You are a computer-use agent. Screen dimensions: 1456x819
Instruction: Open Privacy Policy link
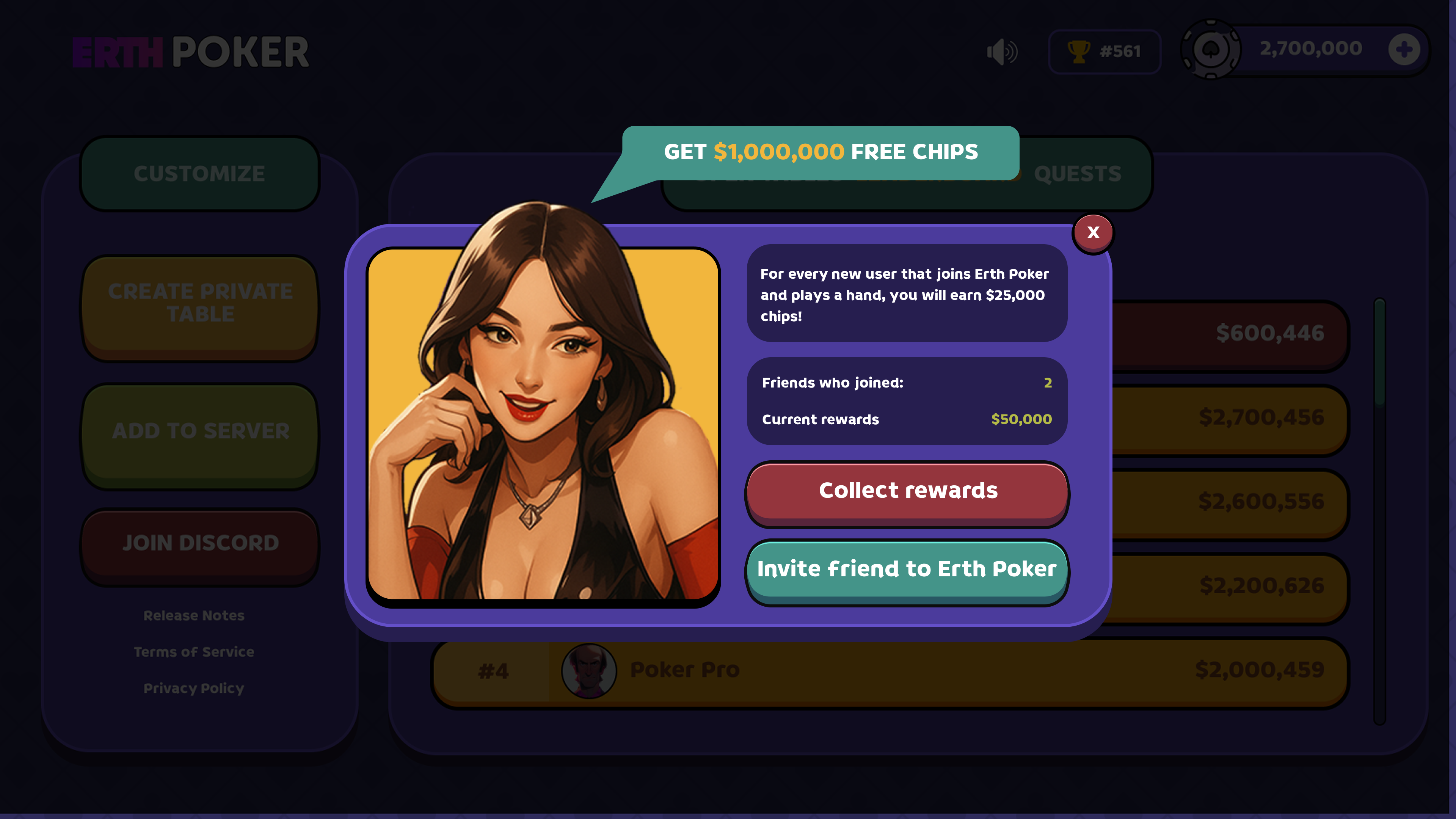194,688
